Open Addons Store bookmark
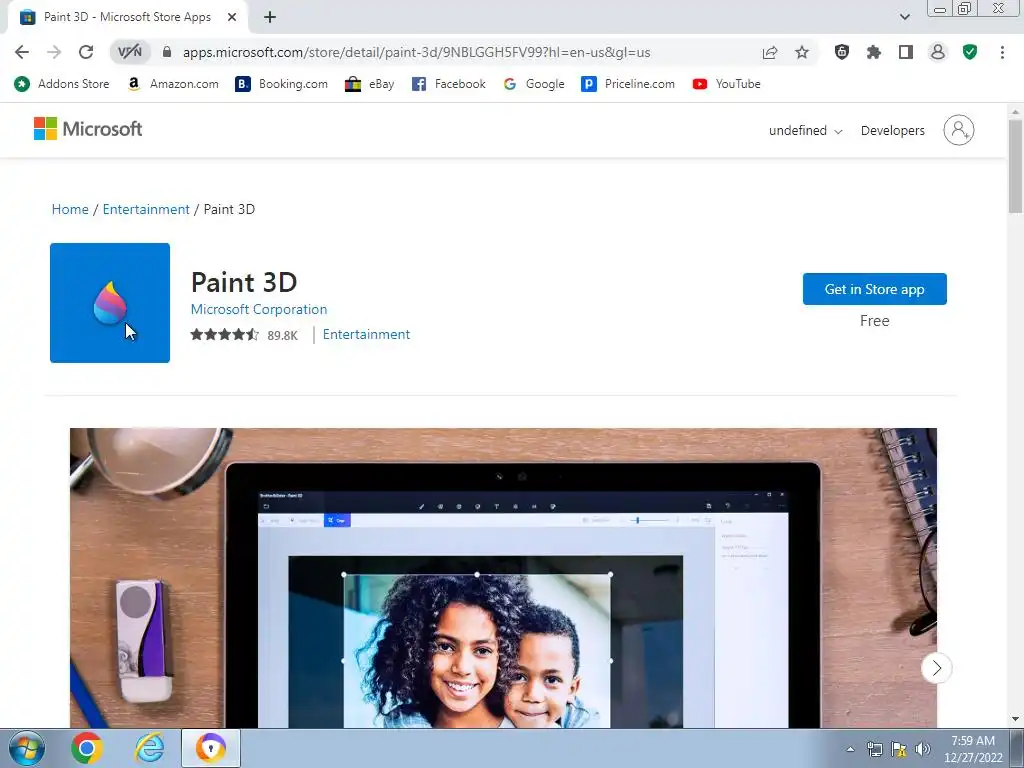Image resolution: width=1024 pixels, height=768 pixels. 62,84
